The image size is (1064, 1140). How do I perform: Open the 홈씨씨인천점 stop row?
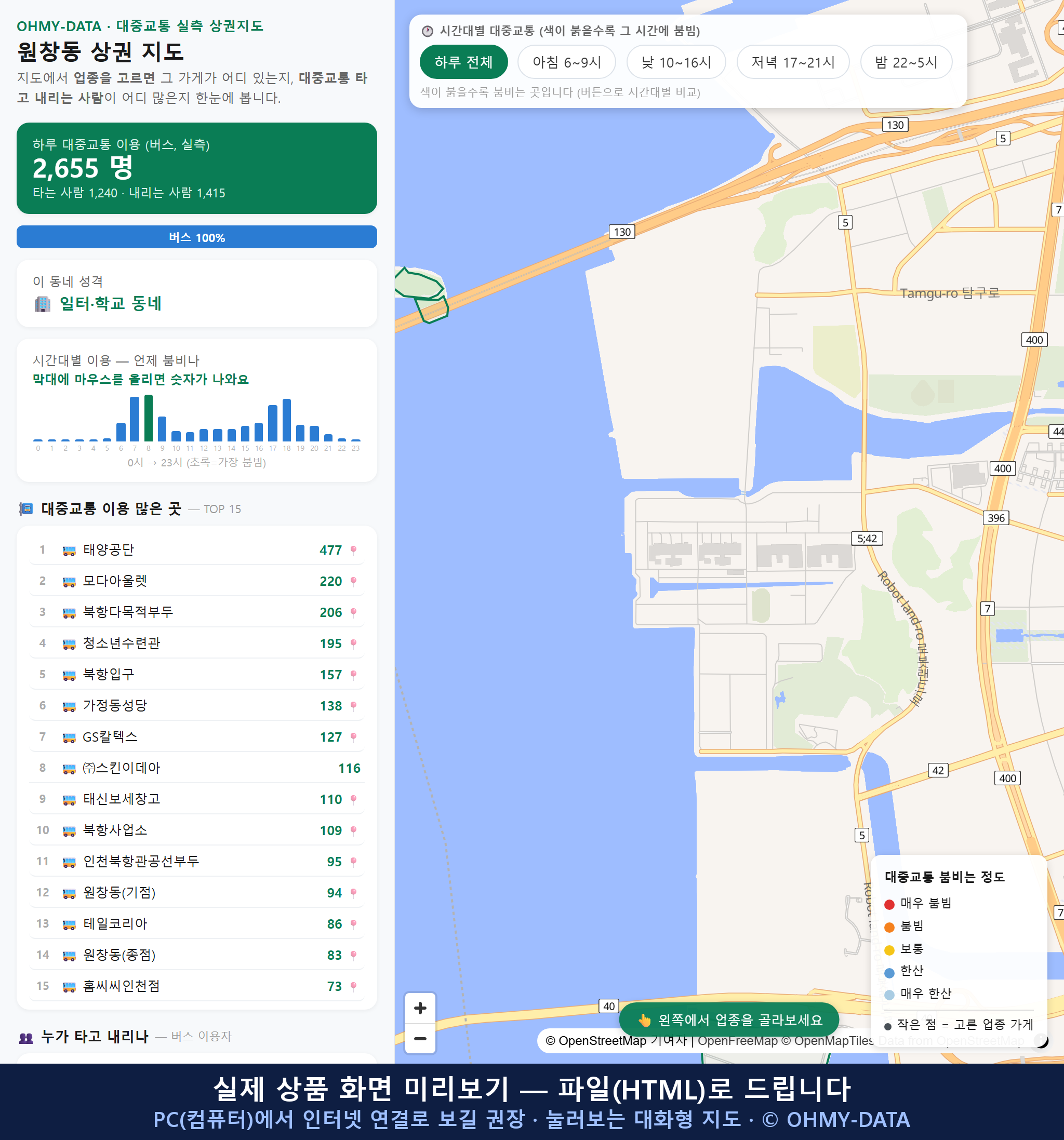(197, 986)
